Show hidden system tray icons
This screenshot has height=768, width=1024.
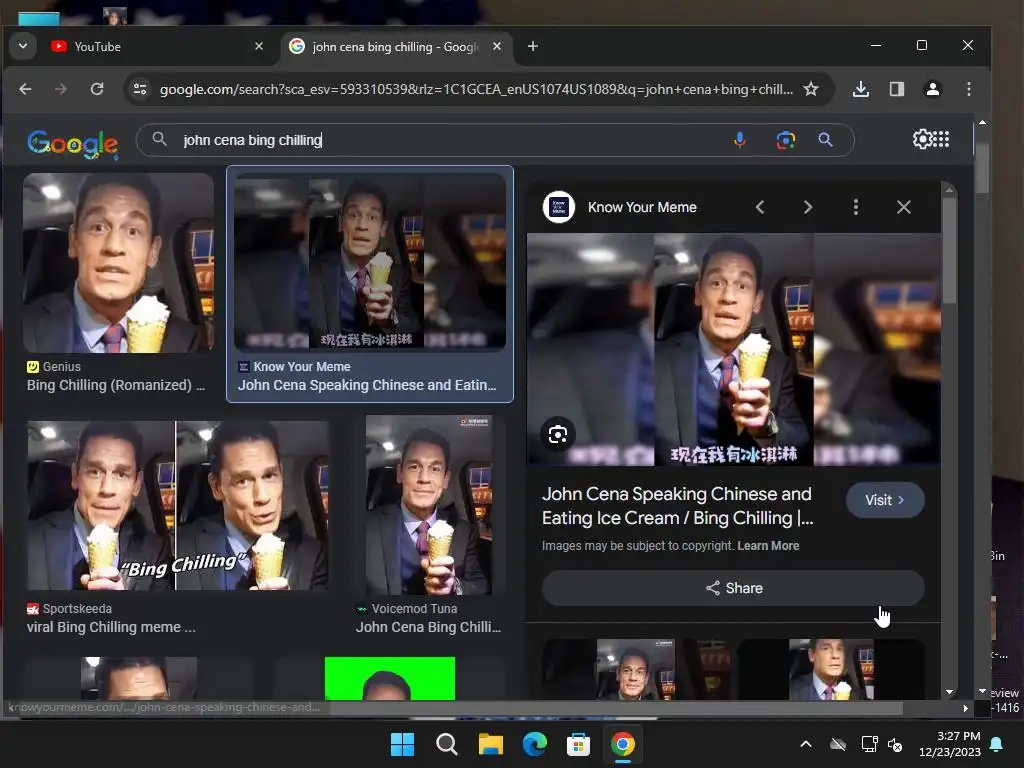coord(806,744)
